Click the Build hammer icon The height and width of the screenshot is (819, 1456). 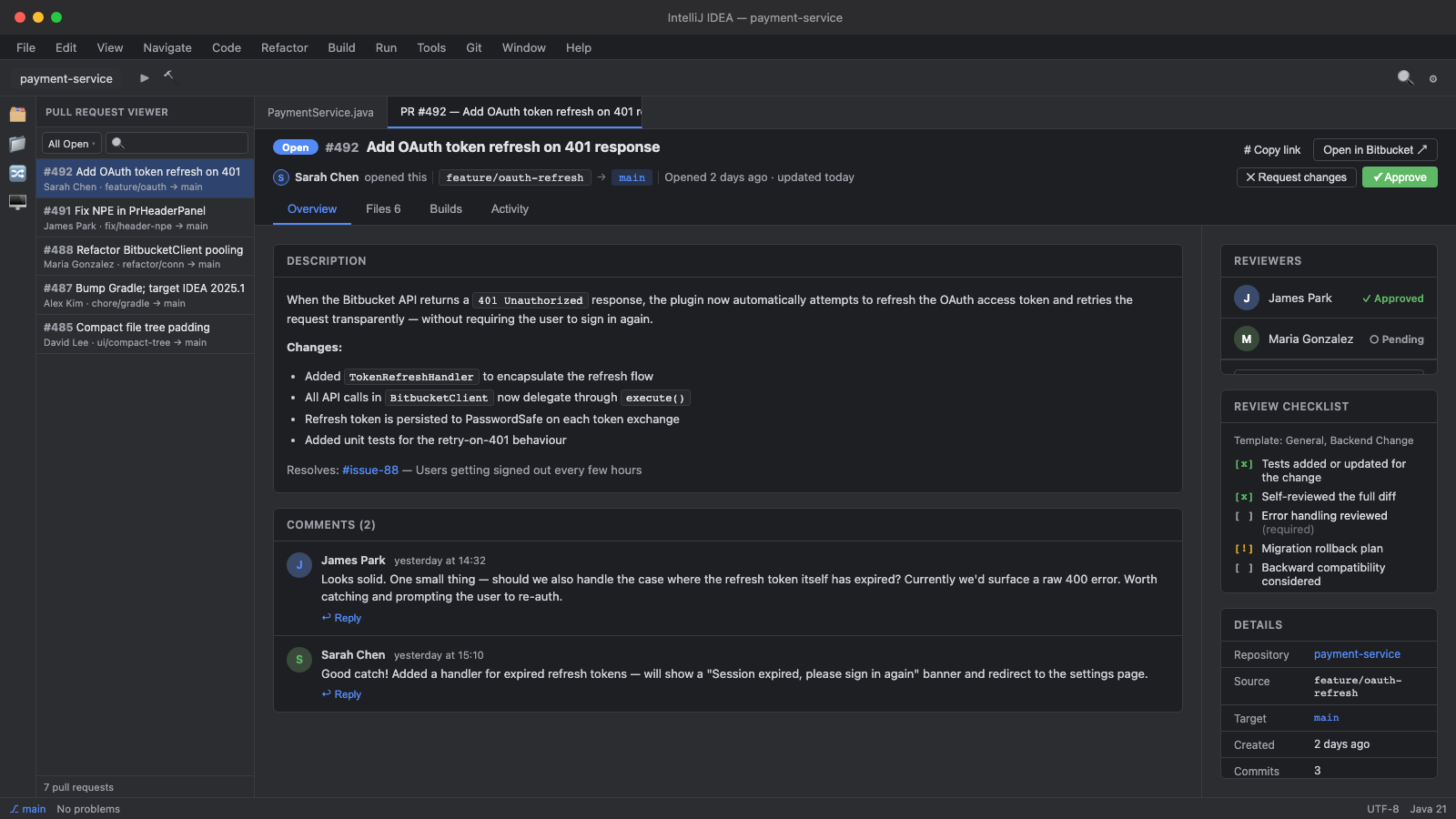pyautogui.click(x=168, y=76)
